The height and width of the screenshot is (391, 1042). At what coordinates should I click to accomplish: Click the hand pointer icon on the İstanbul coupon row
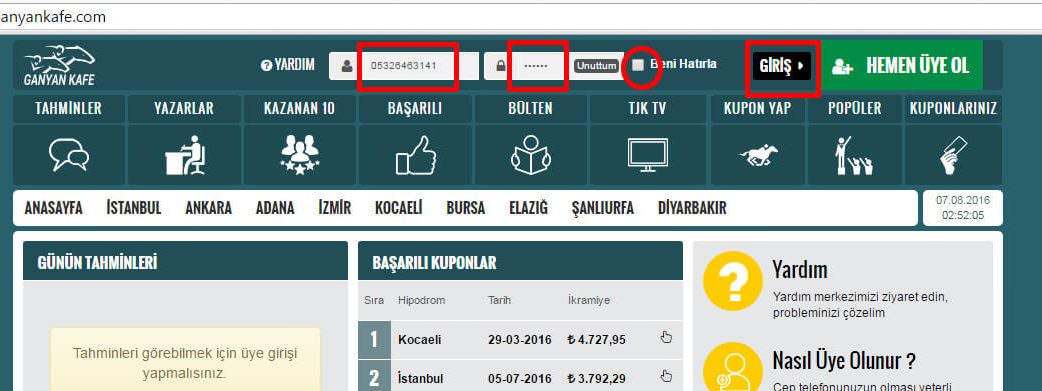[x=666, y=376]
